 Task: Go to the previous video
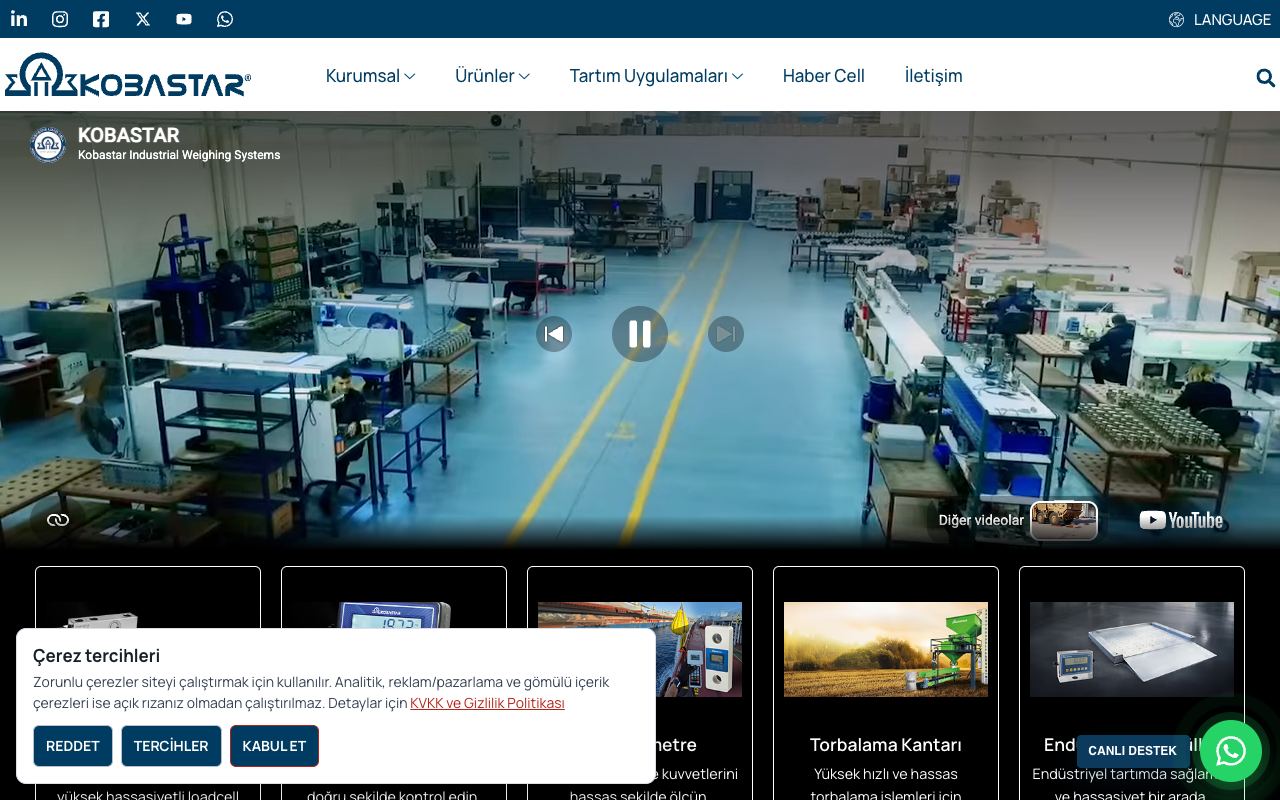554,334
